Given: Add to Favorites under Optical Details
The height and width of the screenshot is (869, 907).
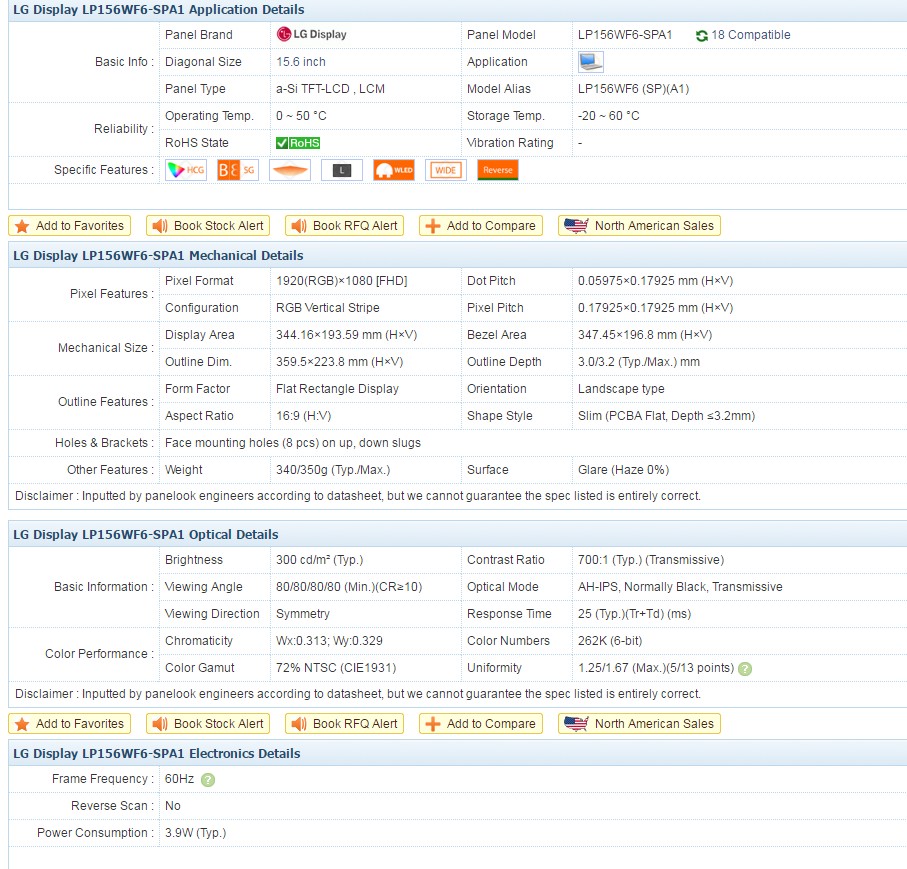Looking at the screenshot, I should pyautogui.click(x=69, y=724).
